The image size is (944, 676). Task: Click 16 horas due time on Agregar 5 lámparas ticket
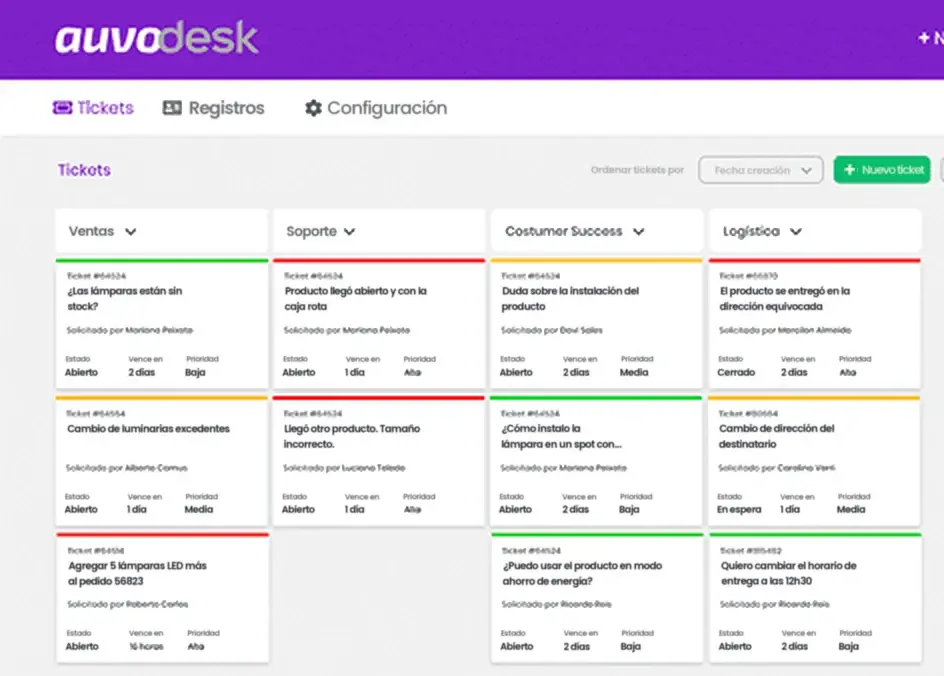[146, 647]
